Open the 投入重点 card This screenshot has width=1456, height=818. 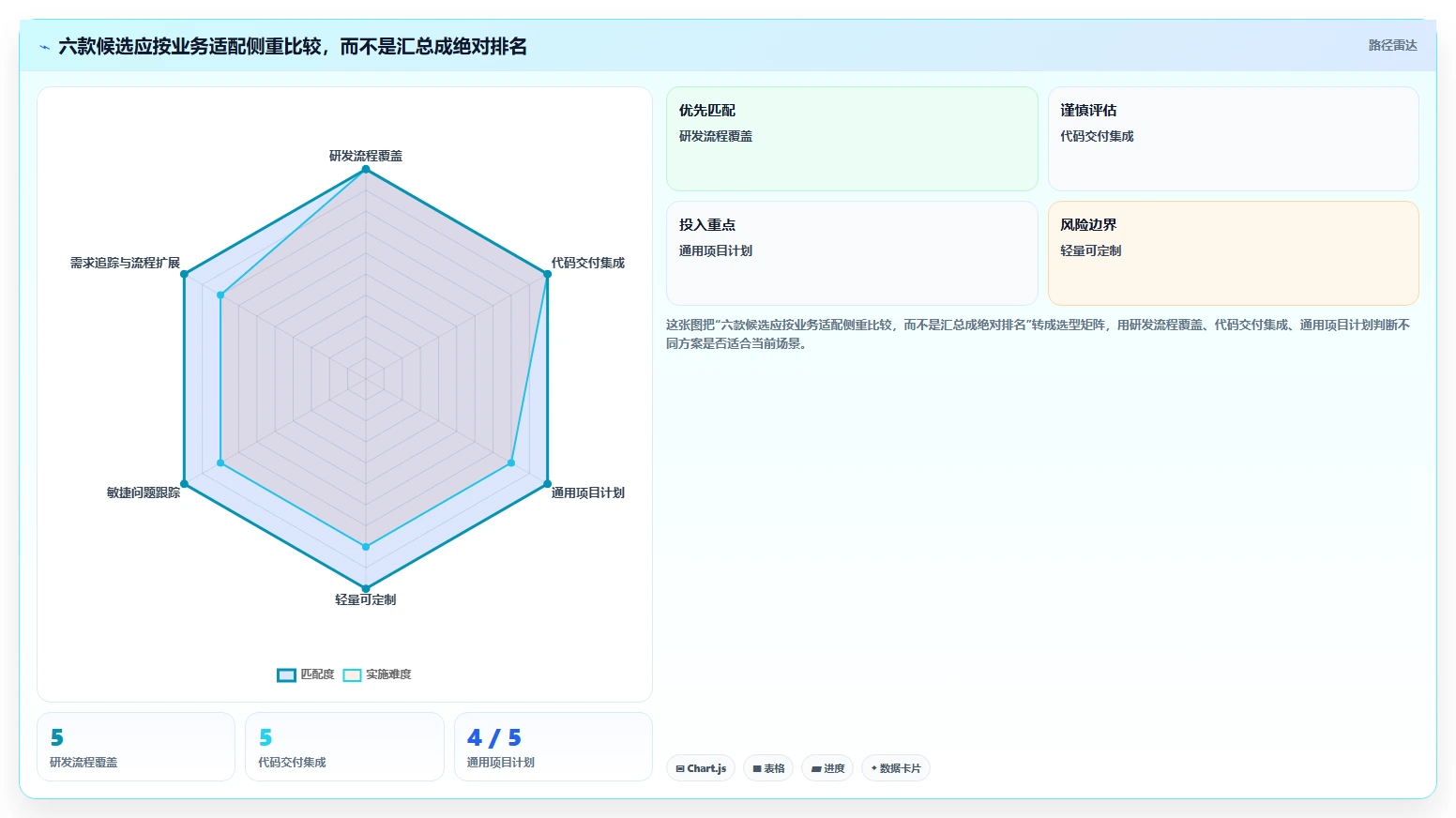[852, 253]
